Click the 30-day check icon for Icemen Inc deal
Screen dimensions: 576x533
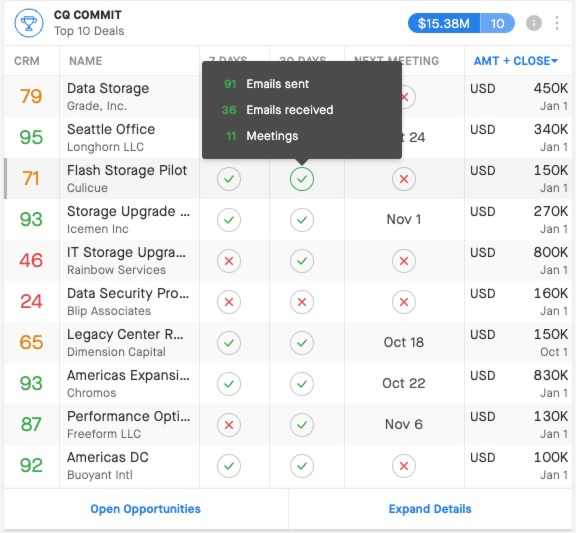[302, 220]
